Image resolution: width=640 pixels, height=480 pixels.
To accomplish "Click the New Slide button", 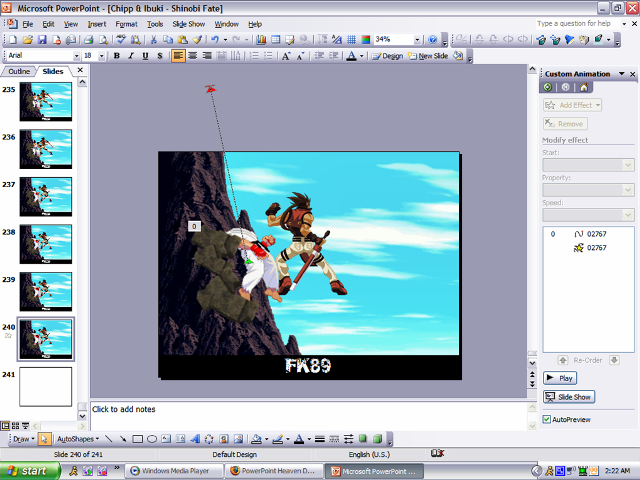I will pyautogui.click(x=428, y=56).
